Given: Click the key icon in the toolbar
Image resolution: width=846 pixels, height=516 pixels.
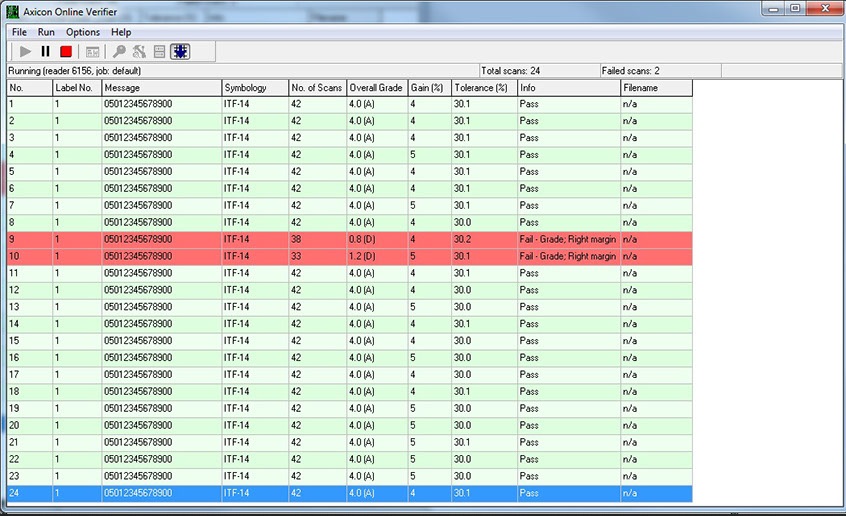Looking at the screenshot, I should tap(119, 52).
